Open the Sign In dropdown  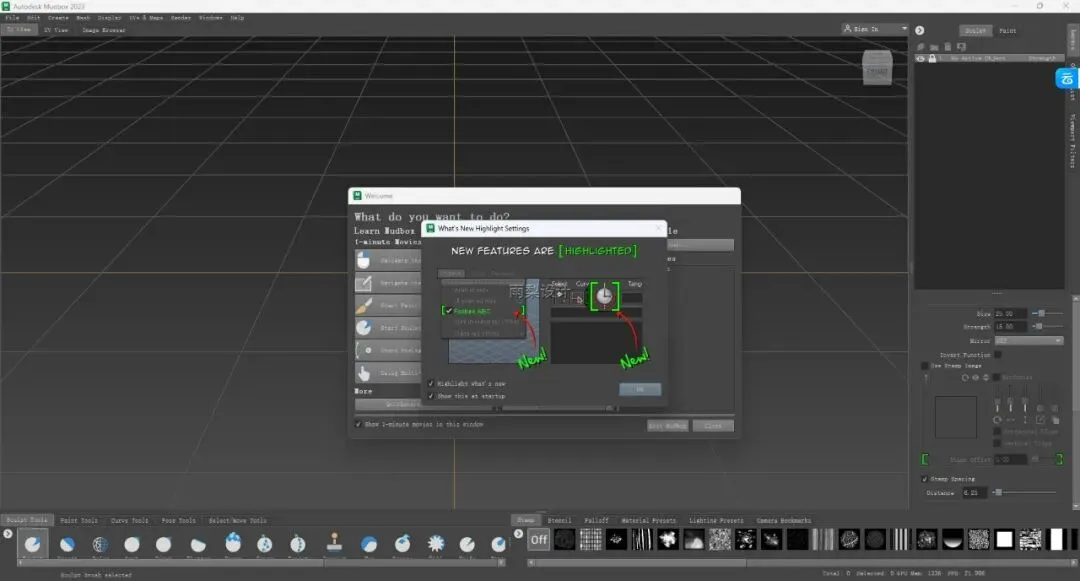tap(875, 29)
